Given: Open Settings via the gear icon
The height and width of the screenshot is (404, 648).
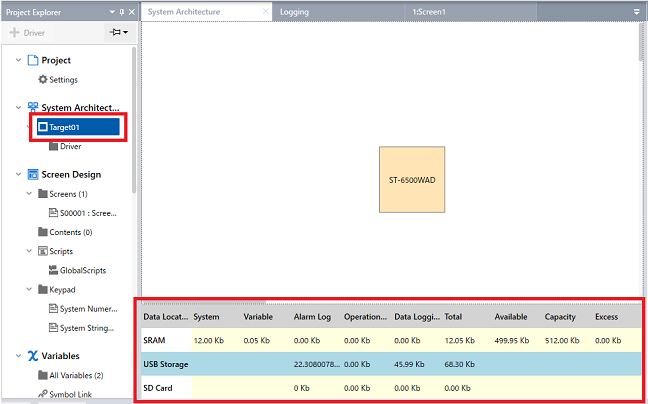Looking at the screenshot, I should click(42, 80).
